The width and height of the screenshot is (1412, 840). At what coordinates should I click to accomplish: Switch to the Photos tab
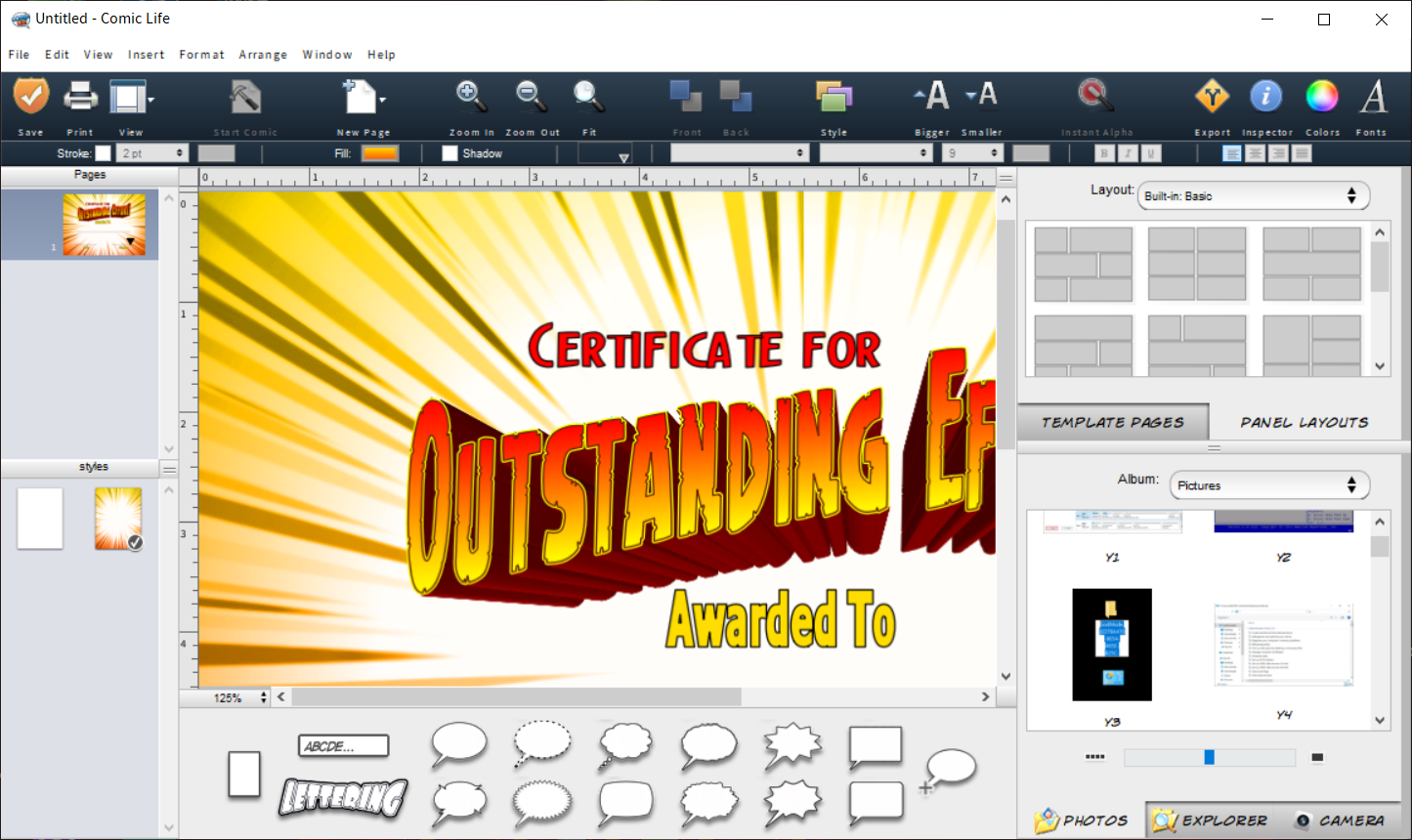pos(1082,819)
